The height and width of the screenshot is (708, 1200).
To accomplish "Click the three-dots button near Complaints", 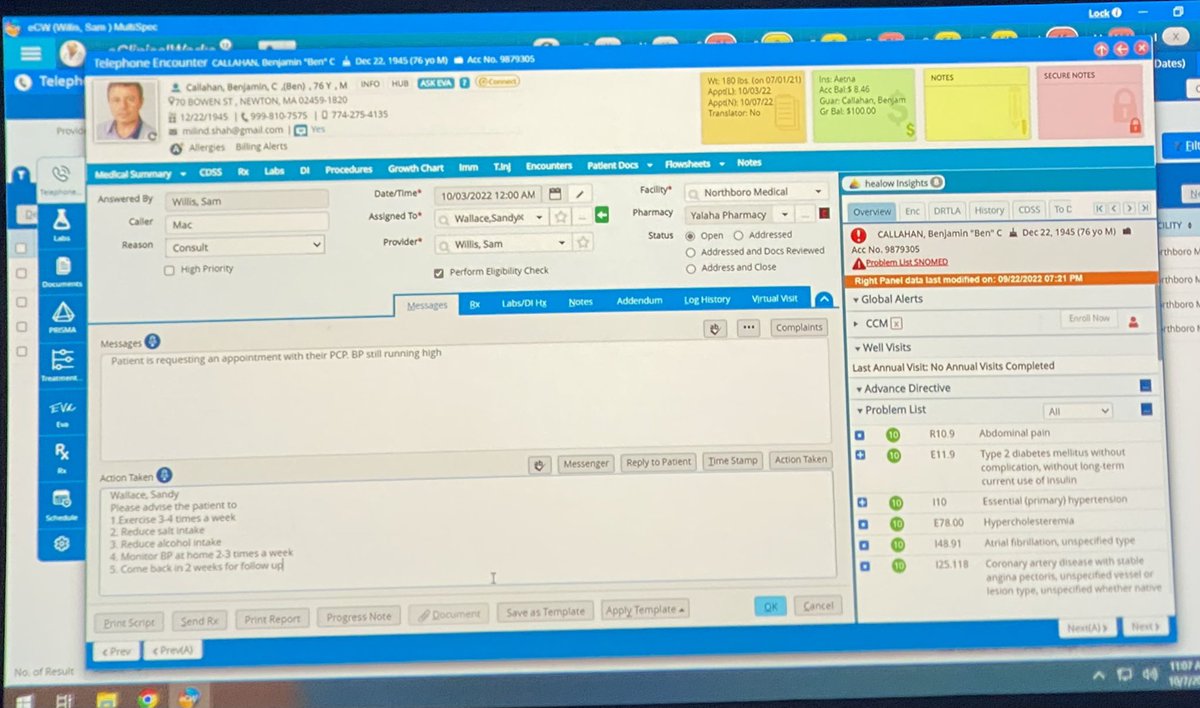I will [x=749, y=328].
